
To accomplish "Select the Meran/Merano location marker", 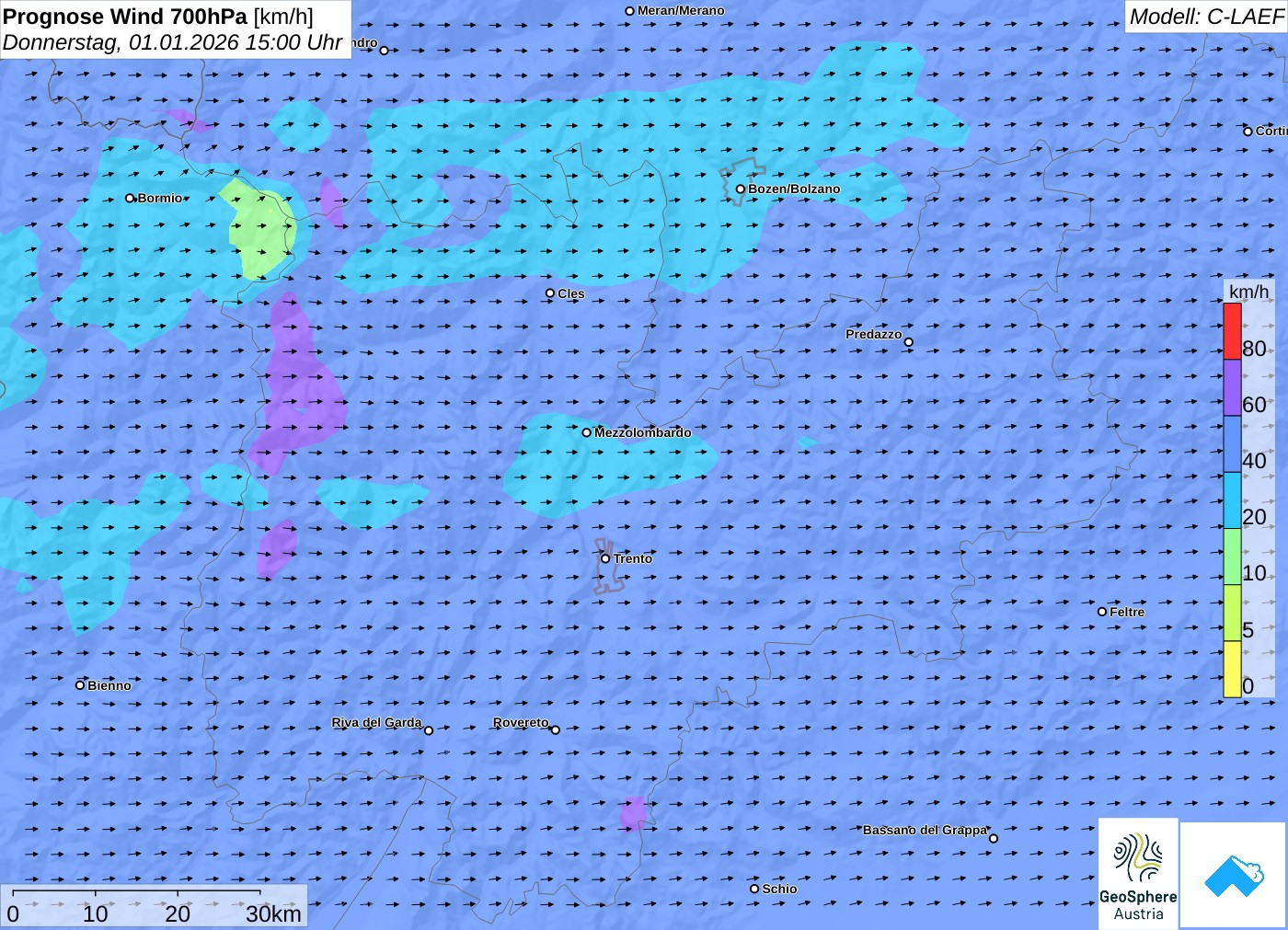I will [x=629, y=11].
